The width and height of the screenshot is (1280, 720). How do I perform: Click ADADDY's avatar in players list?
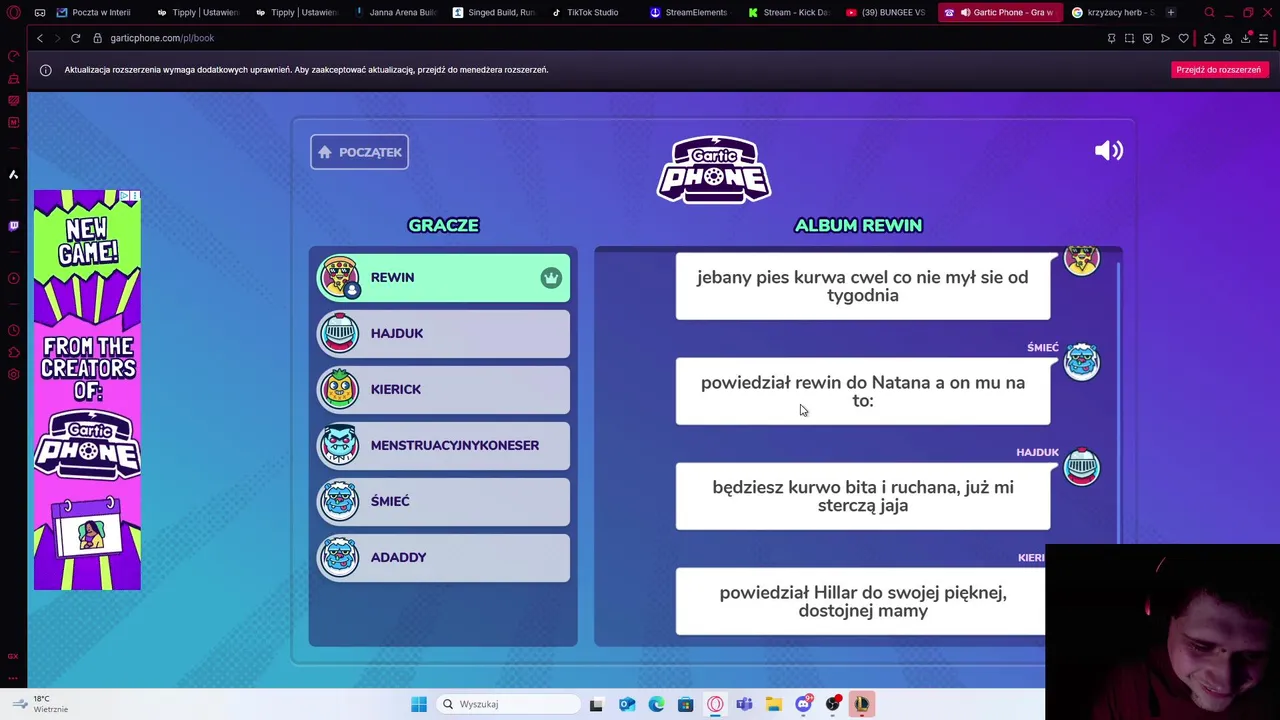(339, 557)
